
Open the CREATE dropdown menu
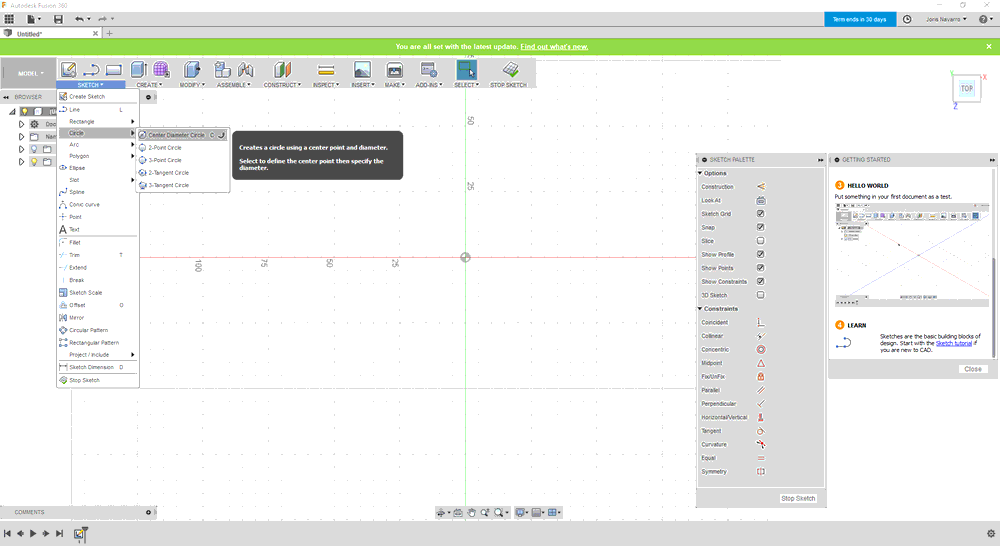(149, 85)
